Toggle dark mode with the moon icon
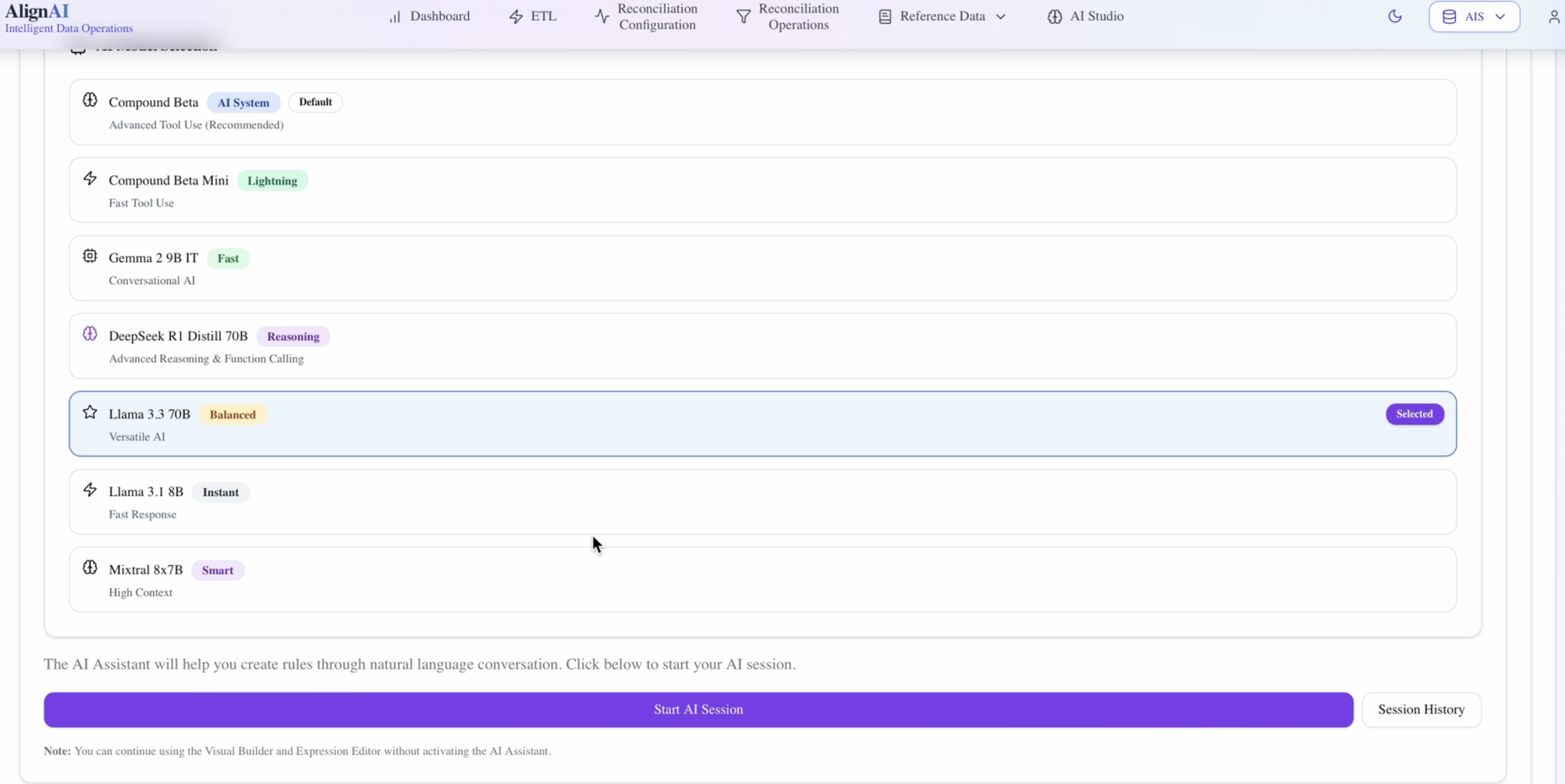1565x784 pixels. click(1395, 16)
